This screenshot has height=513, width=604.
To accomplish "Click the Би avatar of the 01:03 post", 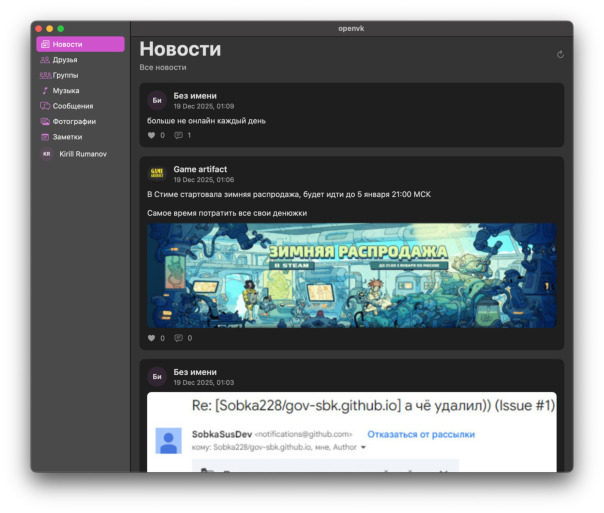I will point(157,376).
